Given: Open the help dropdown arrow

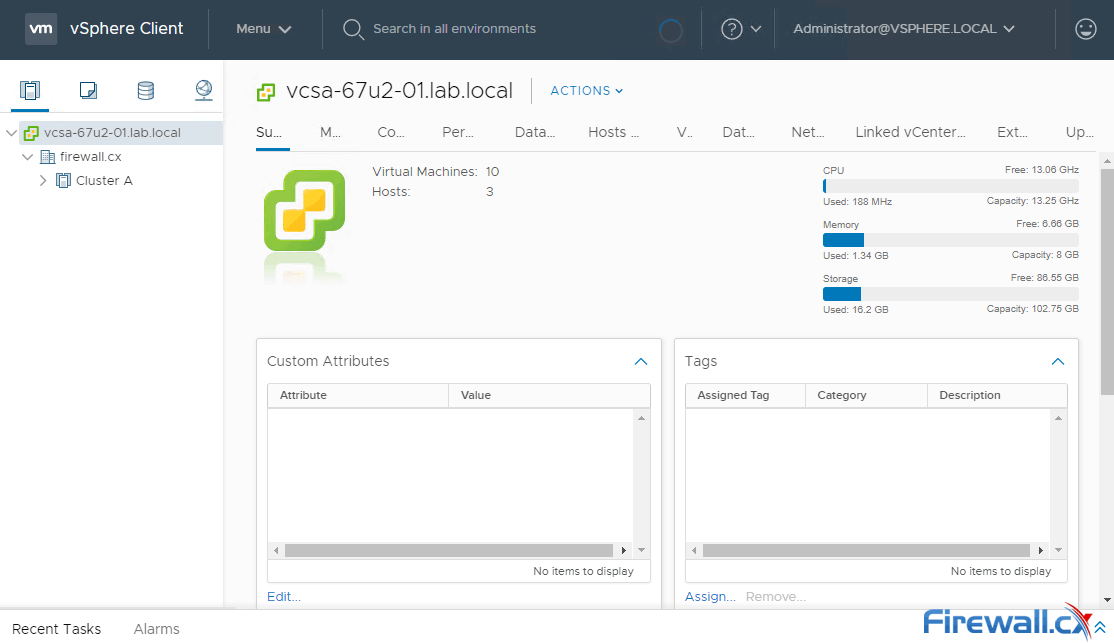Looking at the screenshot, I should pos(756,29).
